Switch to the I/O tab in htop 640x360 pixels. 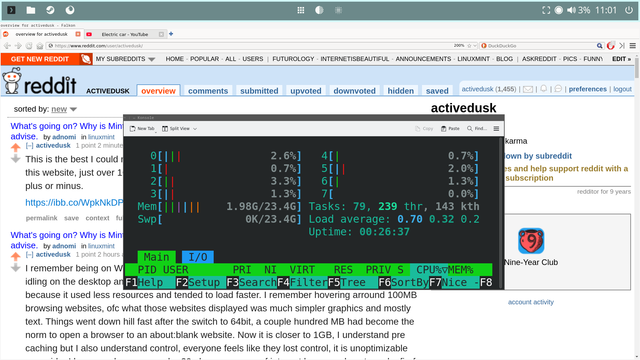(x=198, y=257)
